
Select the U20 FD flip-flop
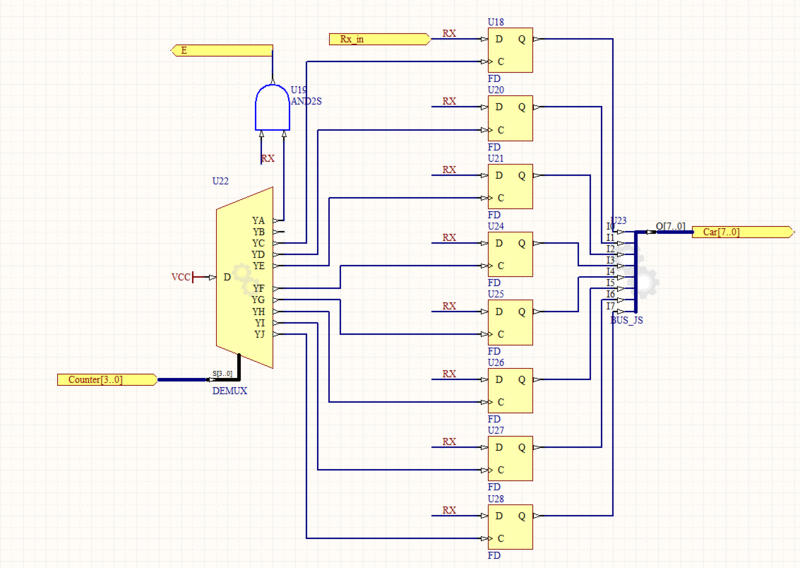pos(509,118)
